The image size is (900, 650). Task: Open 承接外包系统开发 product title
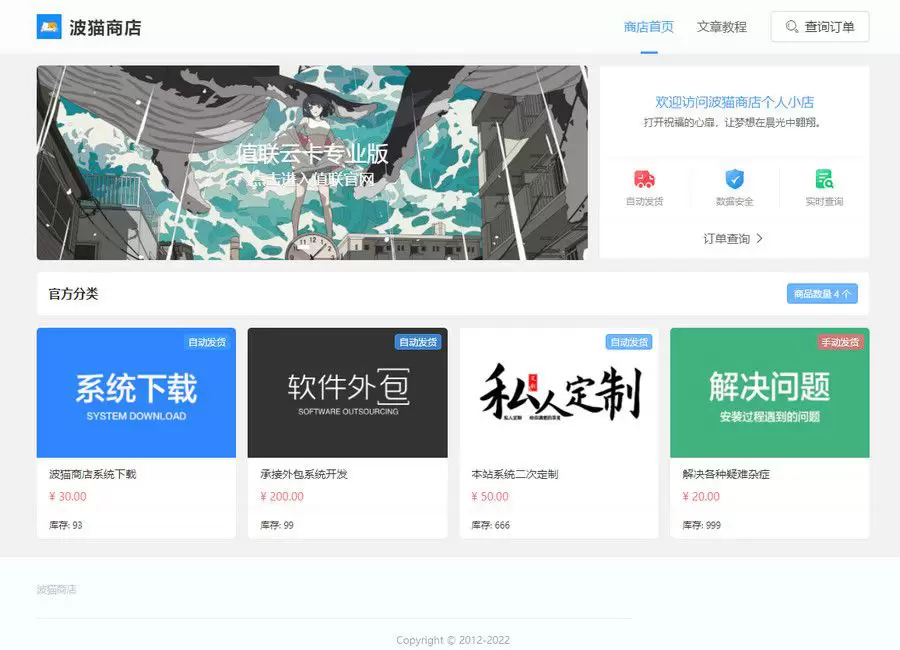click(x=304, y=474)
